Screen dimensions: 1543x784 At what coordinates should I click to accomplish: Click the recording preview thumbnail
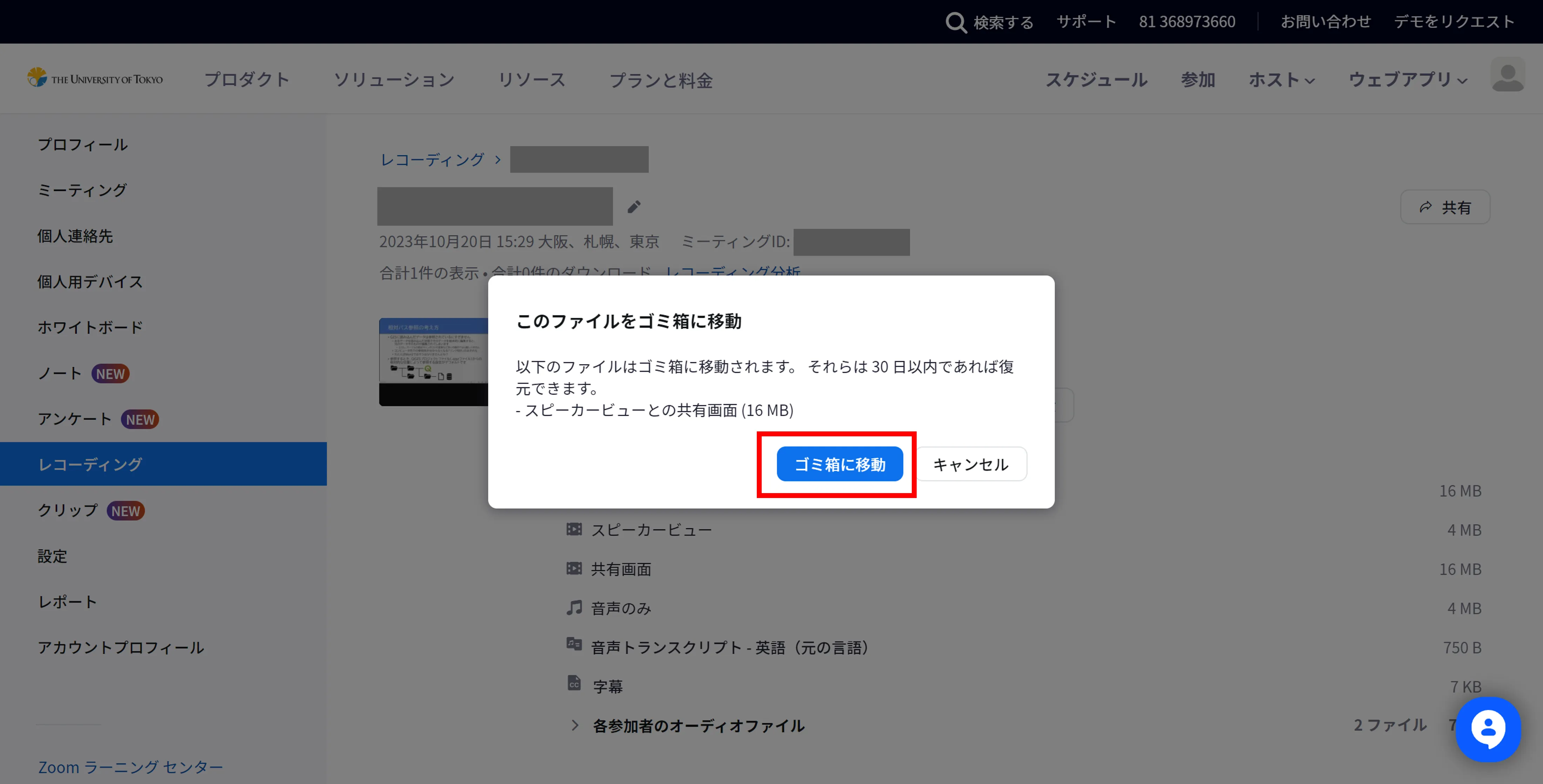tap(433, 361)
